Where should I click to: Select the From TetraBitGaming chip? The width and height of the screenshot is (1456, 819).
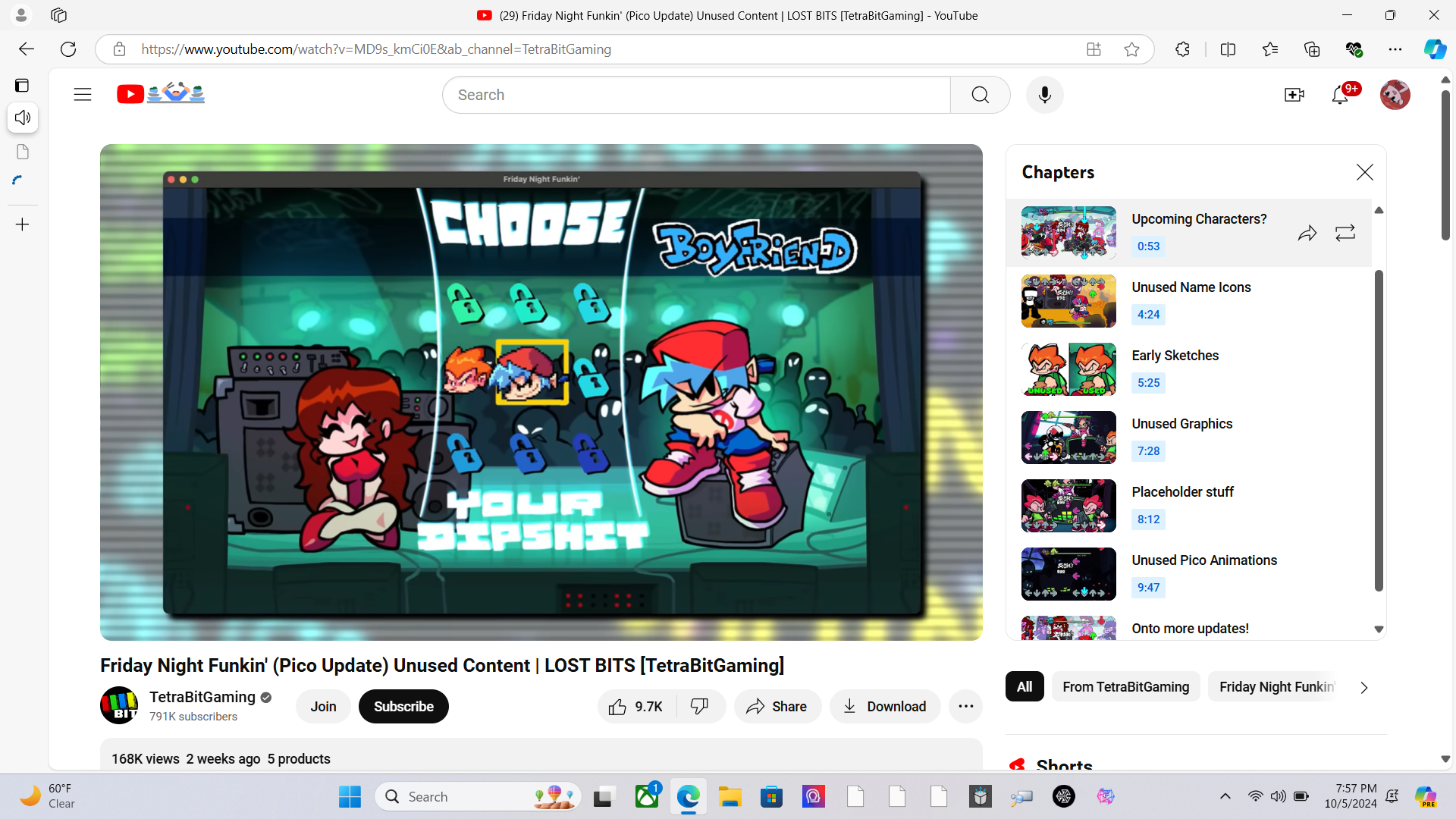tap(1125, 686)
